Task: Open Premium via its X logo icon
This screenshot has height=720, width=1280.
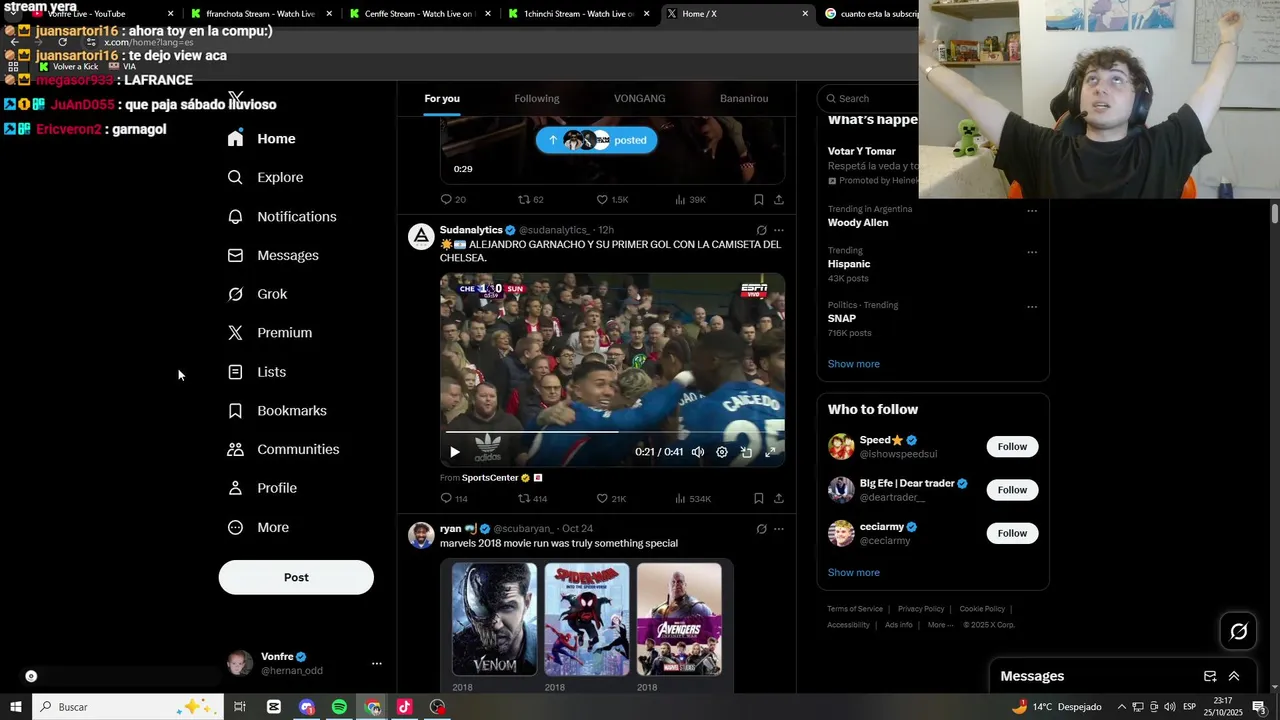Action: (x=235, y=333)
